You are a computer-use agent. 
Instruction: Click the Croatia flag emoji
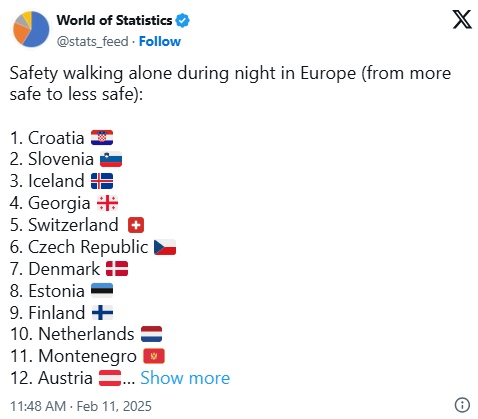pos(102,138)
